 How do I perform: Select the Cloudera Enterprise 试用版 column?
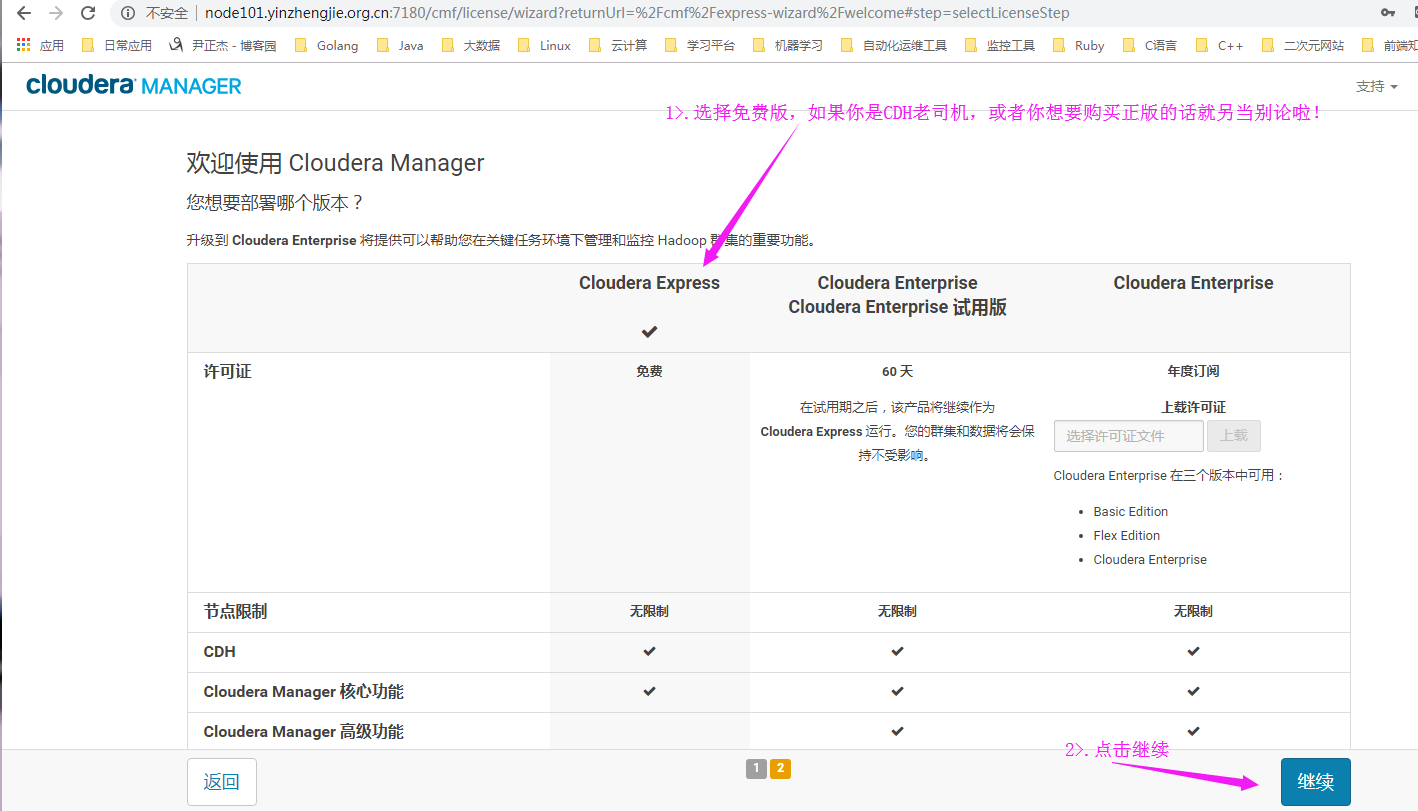tap(897, 295)
